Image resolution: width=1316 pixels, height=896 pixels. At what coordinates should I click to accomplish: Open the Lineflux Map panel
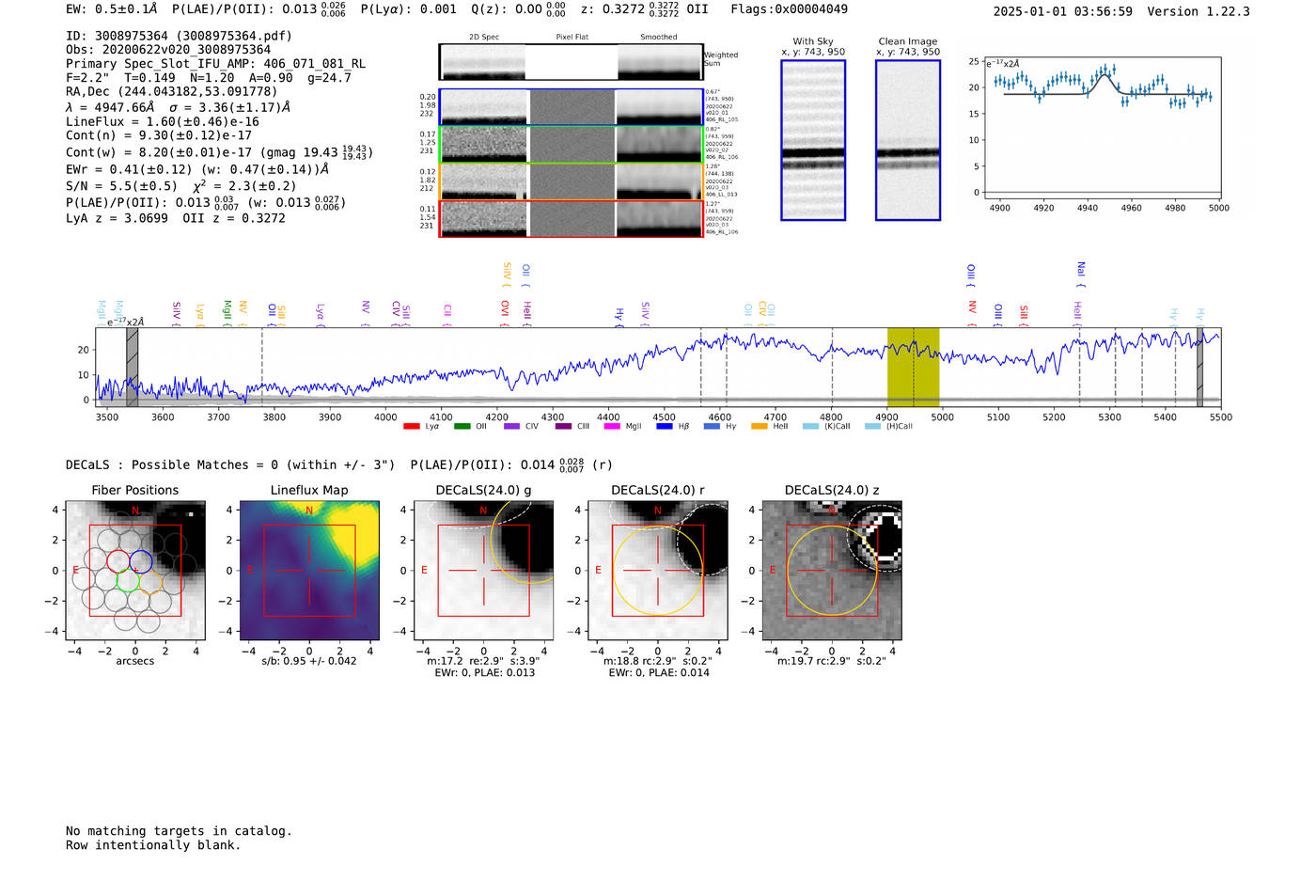[x=309, y=571]
